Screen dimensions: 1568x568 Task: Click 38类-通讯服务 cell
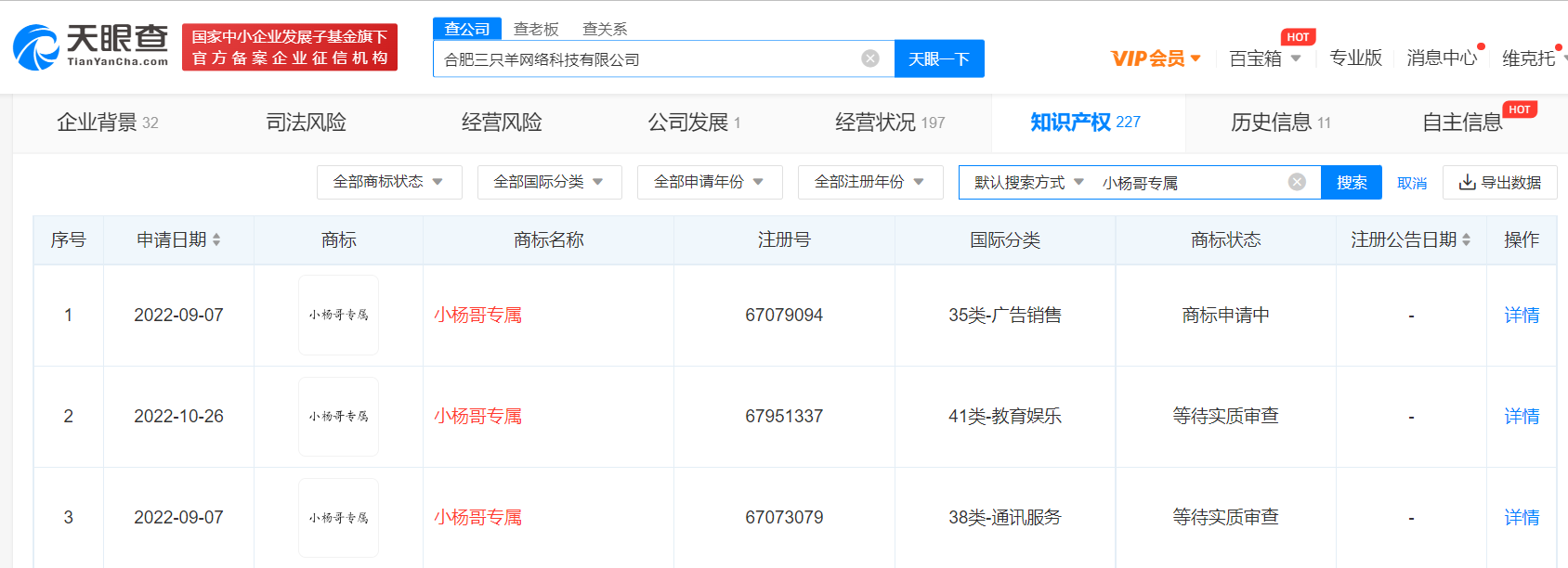point(1005,518)
